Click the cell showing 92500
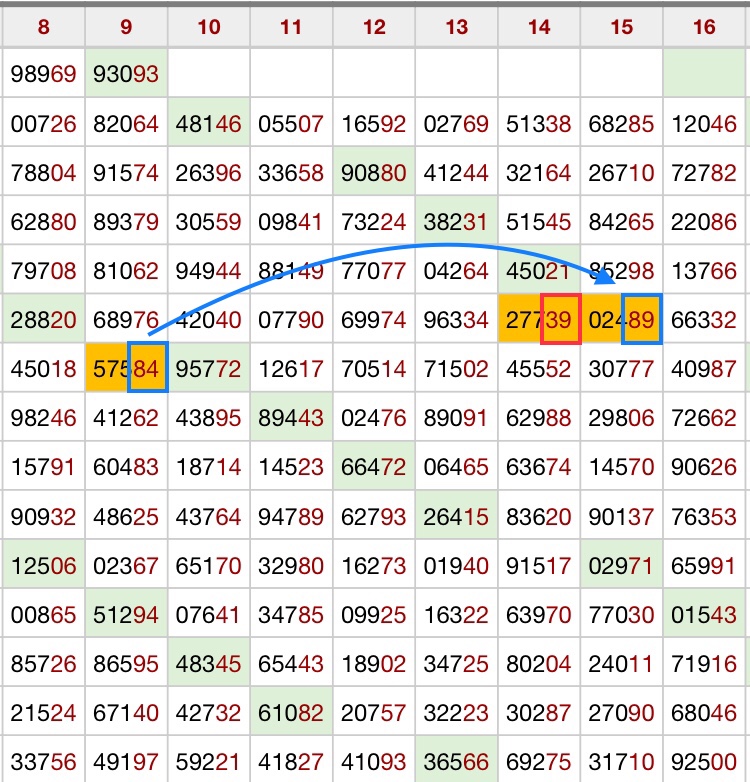 pyautogui.click(x=704, y=762)
